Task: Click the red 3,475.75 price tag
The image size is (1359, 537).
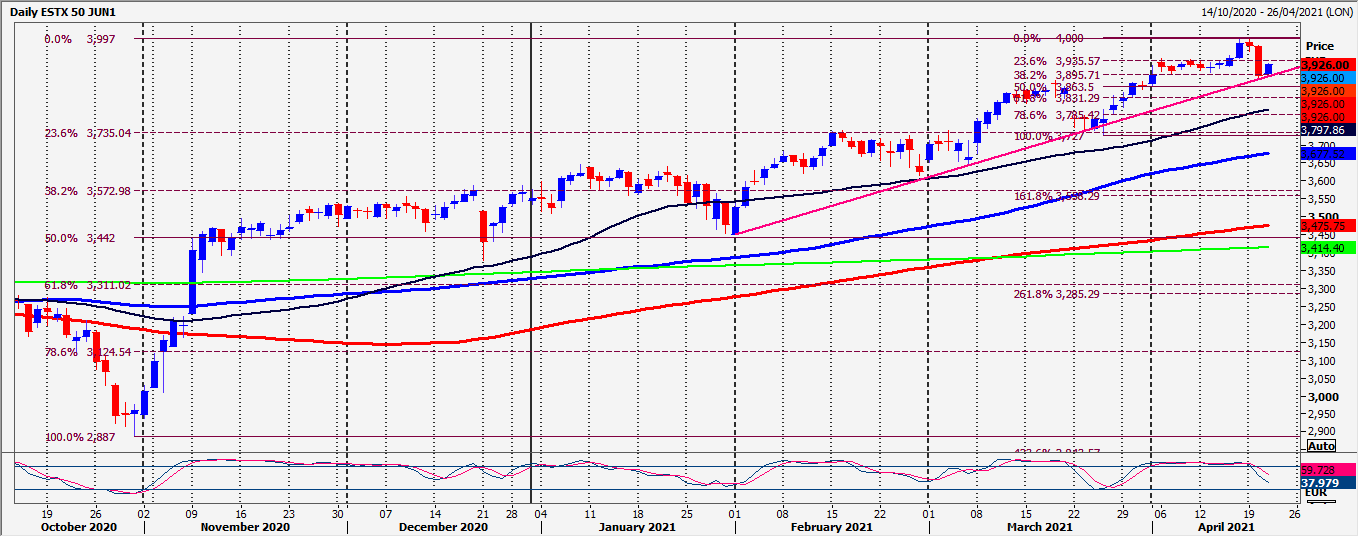Action: (1327, 225)
